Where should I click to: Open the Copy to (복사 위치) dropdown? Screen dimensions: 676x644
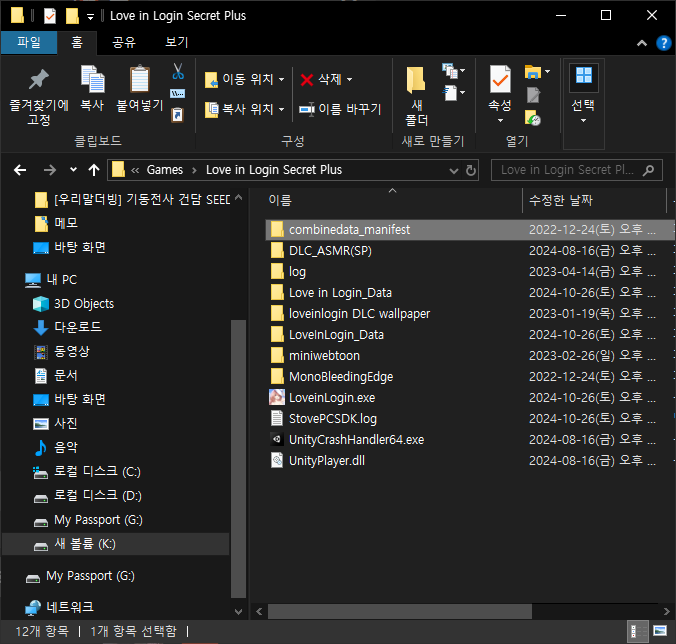(245, 109)
